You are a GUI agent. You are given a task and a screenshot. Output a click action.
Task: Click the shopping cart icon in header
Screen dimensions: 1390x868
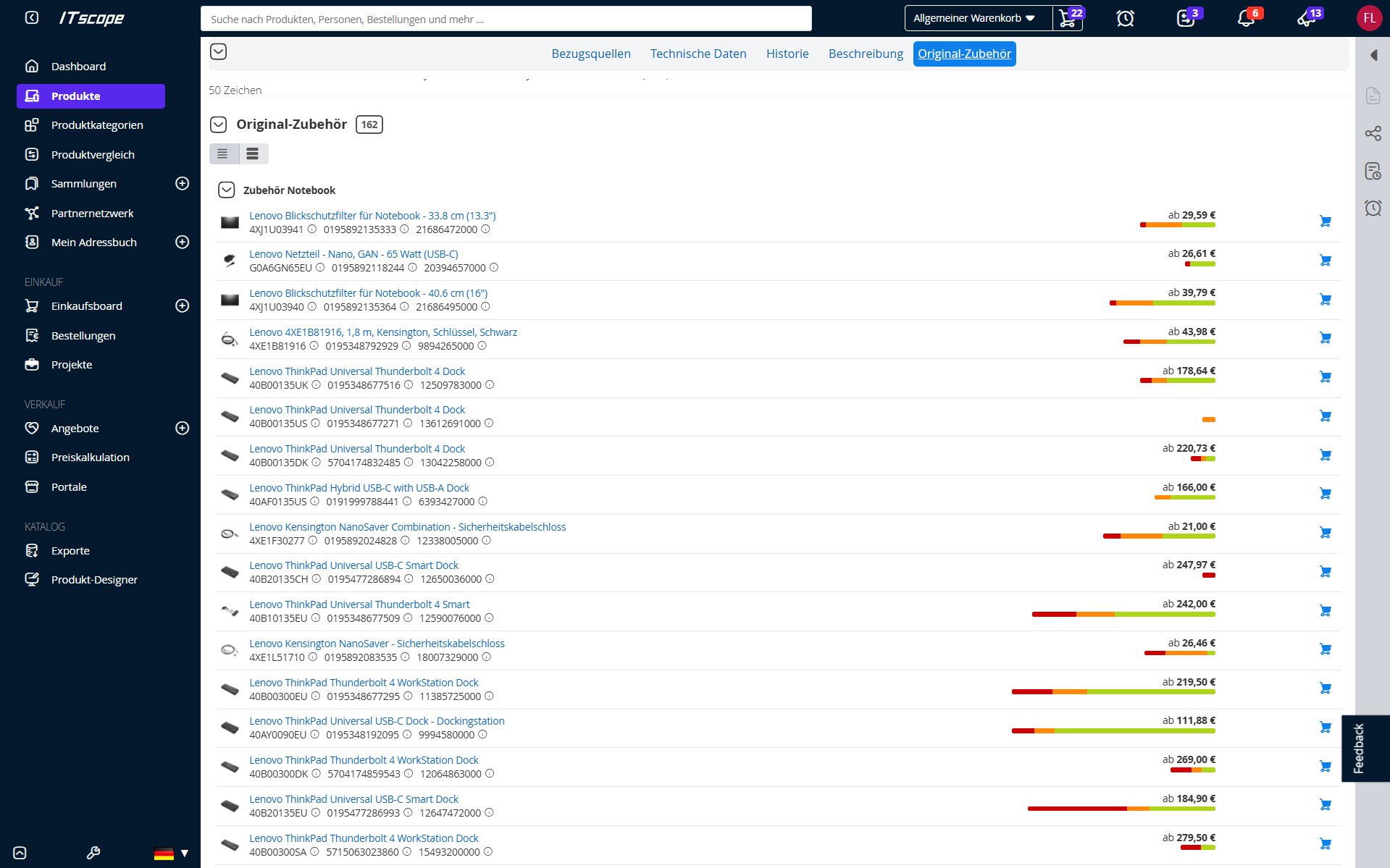1067,18
